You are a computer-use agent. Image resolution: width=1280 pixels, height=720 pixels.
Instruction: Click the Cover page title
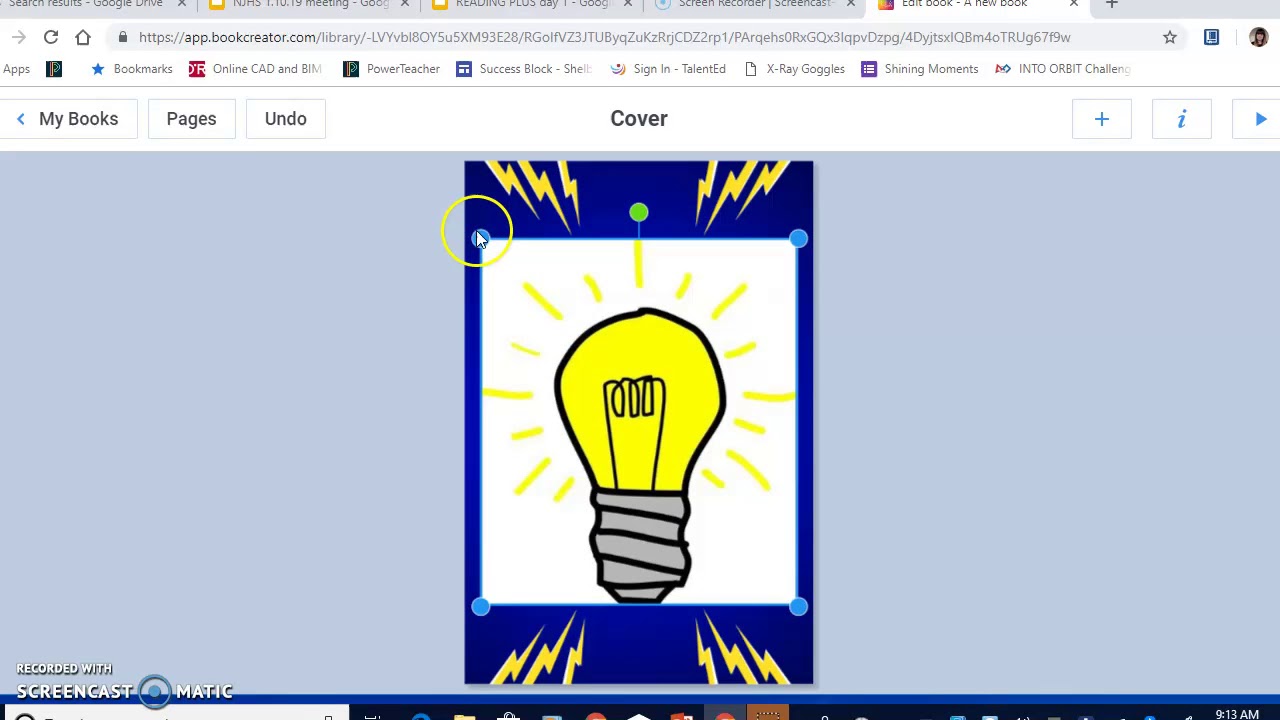639,118
